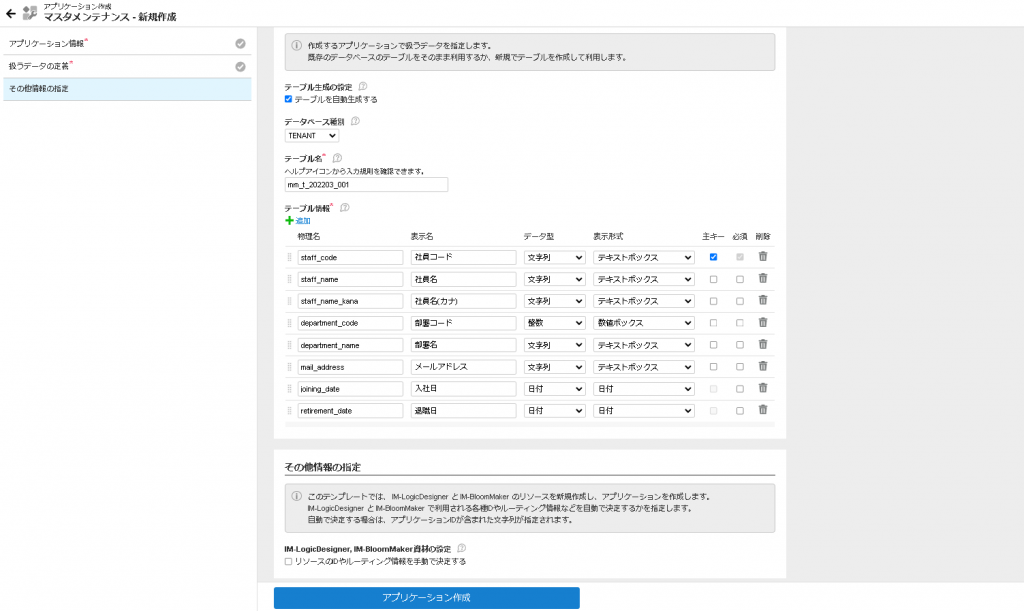Viewport: 1024px width, 611px height.
Task: Select 扱うデータの定義 step in sidebar
Action: click(x=127, y=67)
